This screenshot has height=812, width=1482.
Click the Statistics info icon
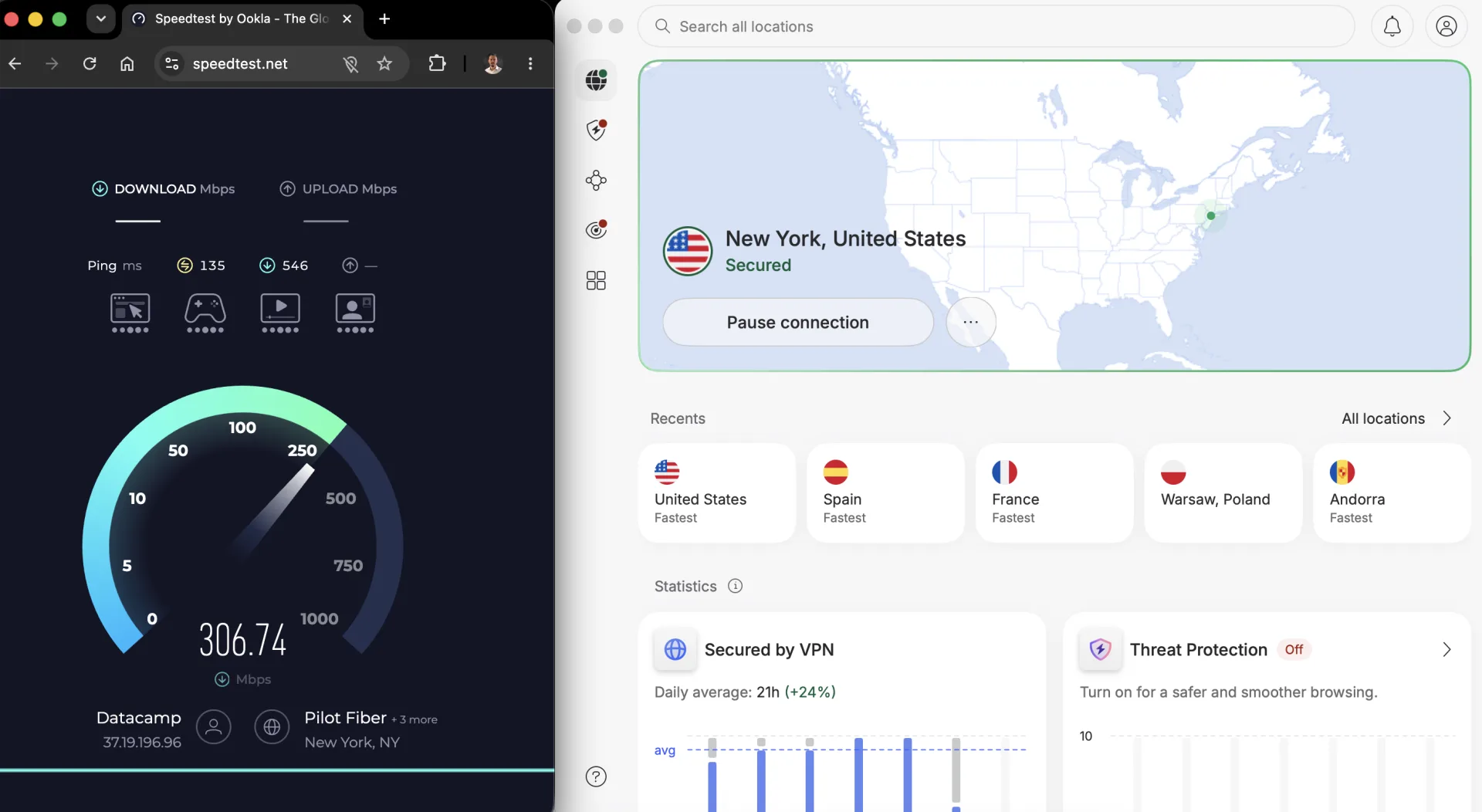click(736, 586)
